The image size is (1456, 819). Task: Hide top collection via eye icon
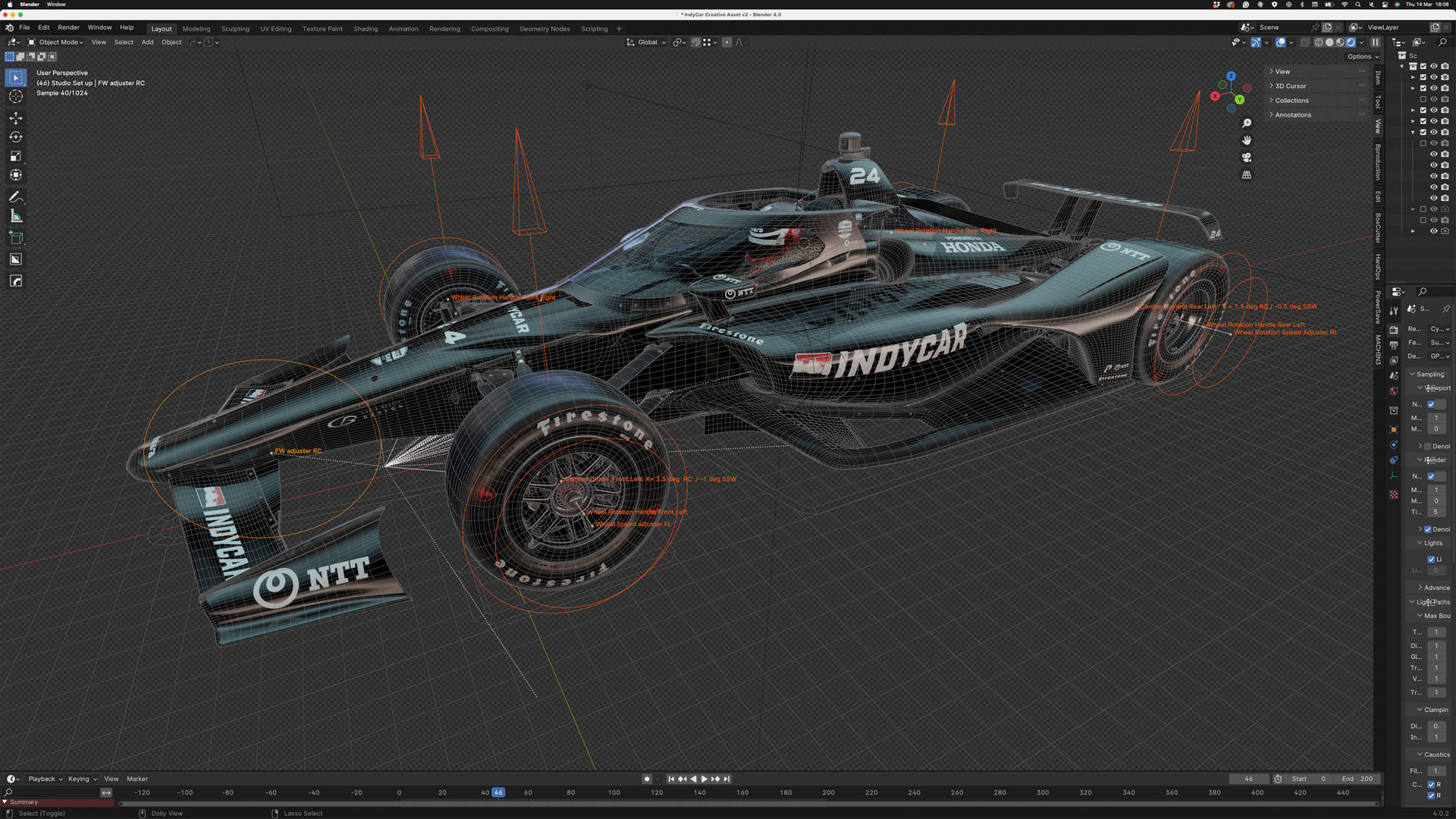click(1434, 67)
